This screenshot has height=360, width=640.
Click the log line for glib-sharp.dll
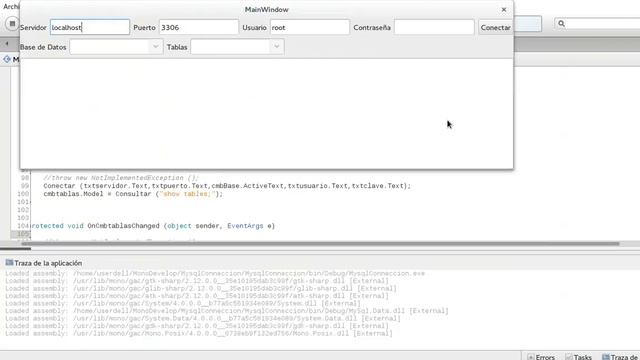(201, 289)
